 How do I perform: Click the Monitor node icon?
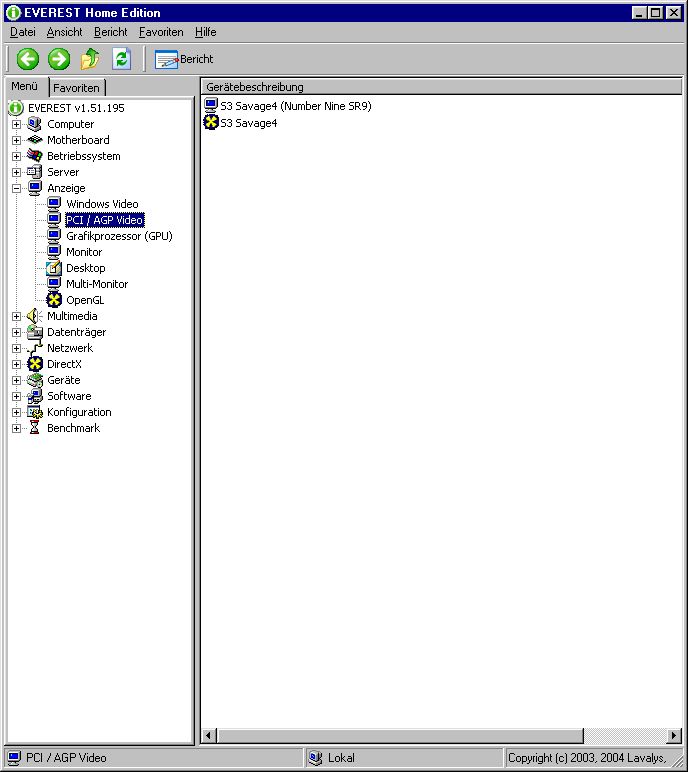click(54, 252)
